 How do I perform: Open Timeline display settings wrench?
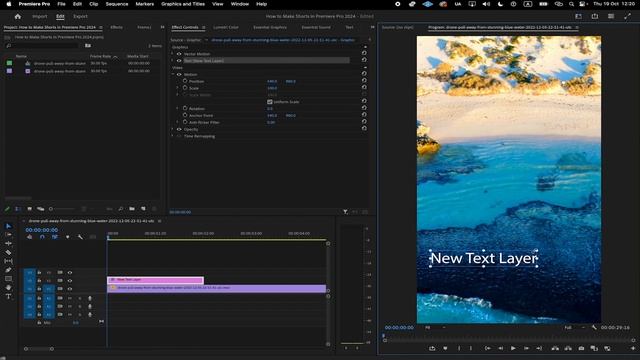click(80, 237)
